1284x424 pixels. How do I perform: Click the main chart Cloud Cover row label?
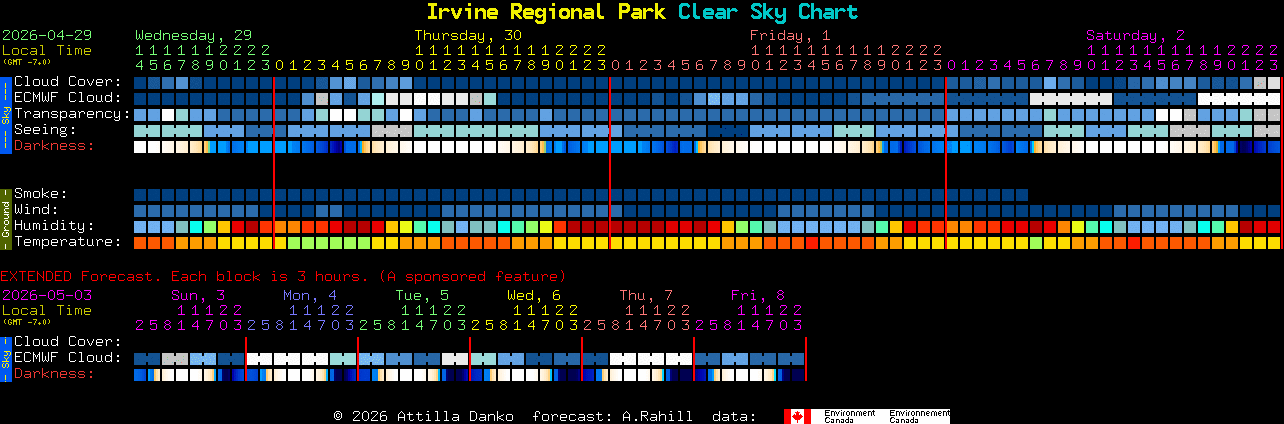(x=68, y=82)
